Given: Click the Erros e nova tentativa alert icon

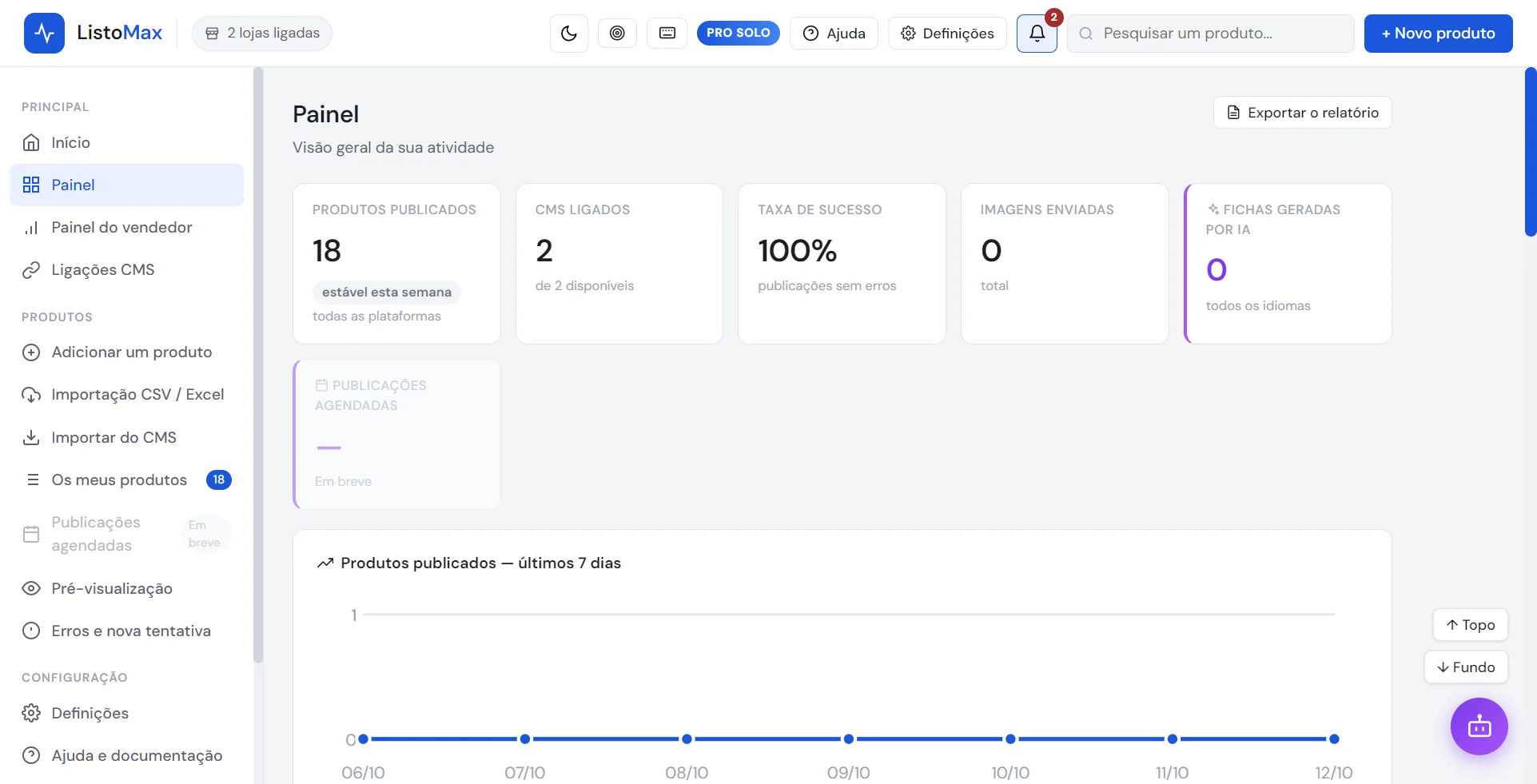Looking at the screenshot, I should (31, 631).
